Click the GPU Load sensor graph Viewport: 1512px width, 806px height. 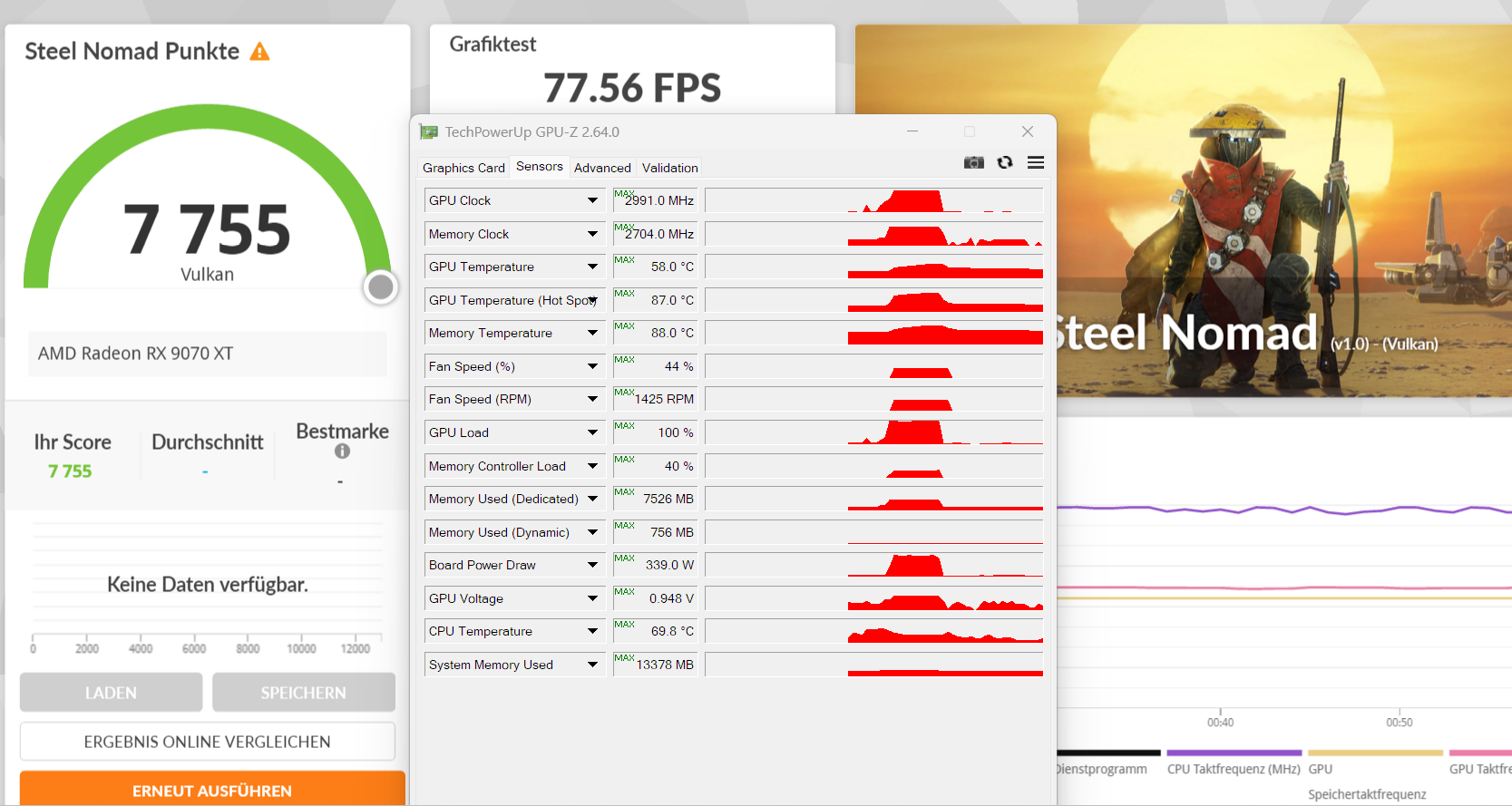(874, 432)
